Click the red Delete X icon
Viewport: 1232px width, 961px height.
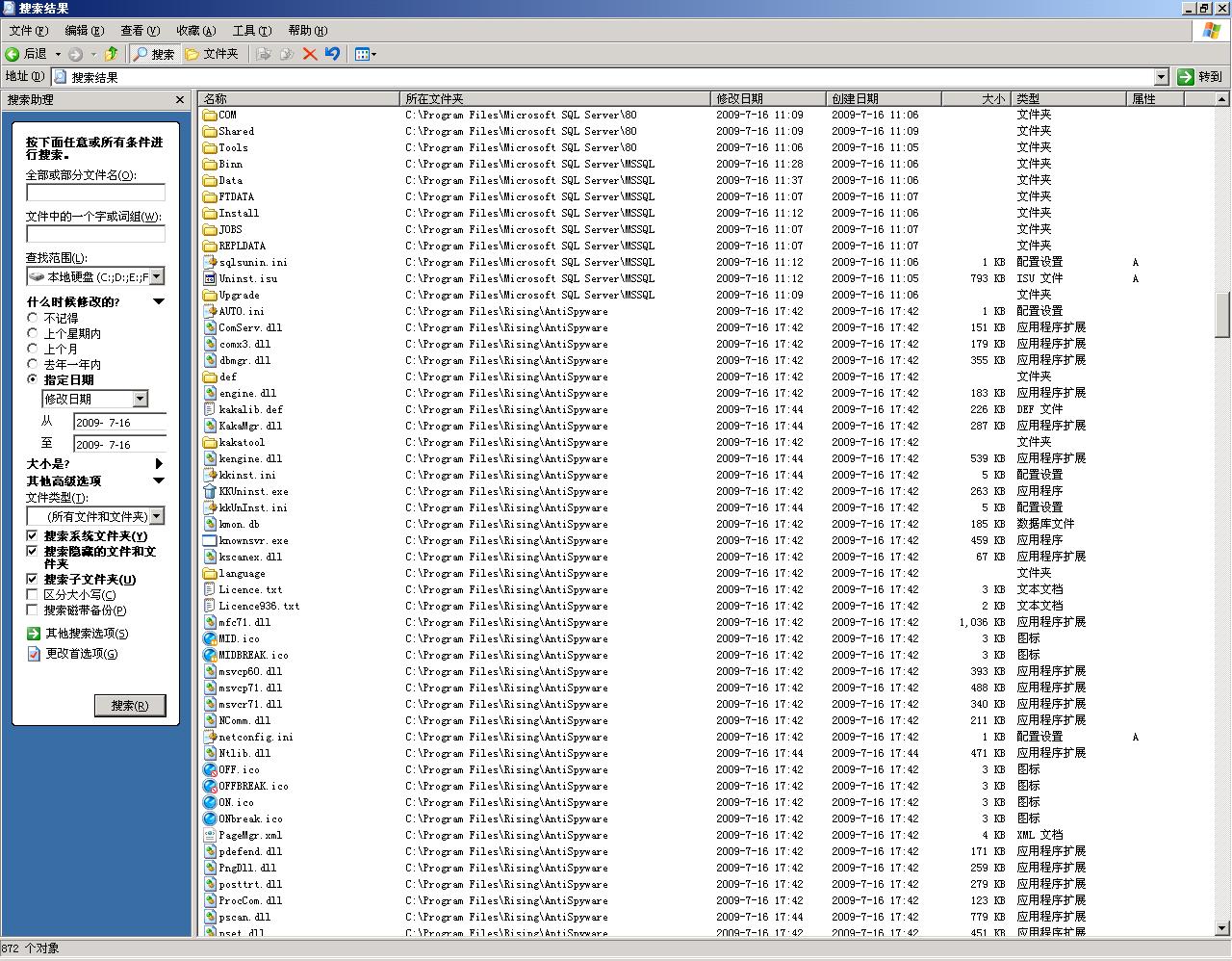coord(310,54)
